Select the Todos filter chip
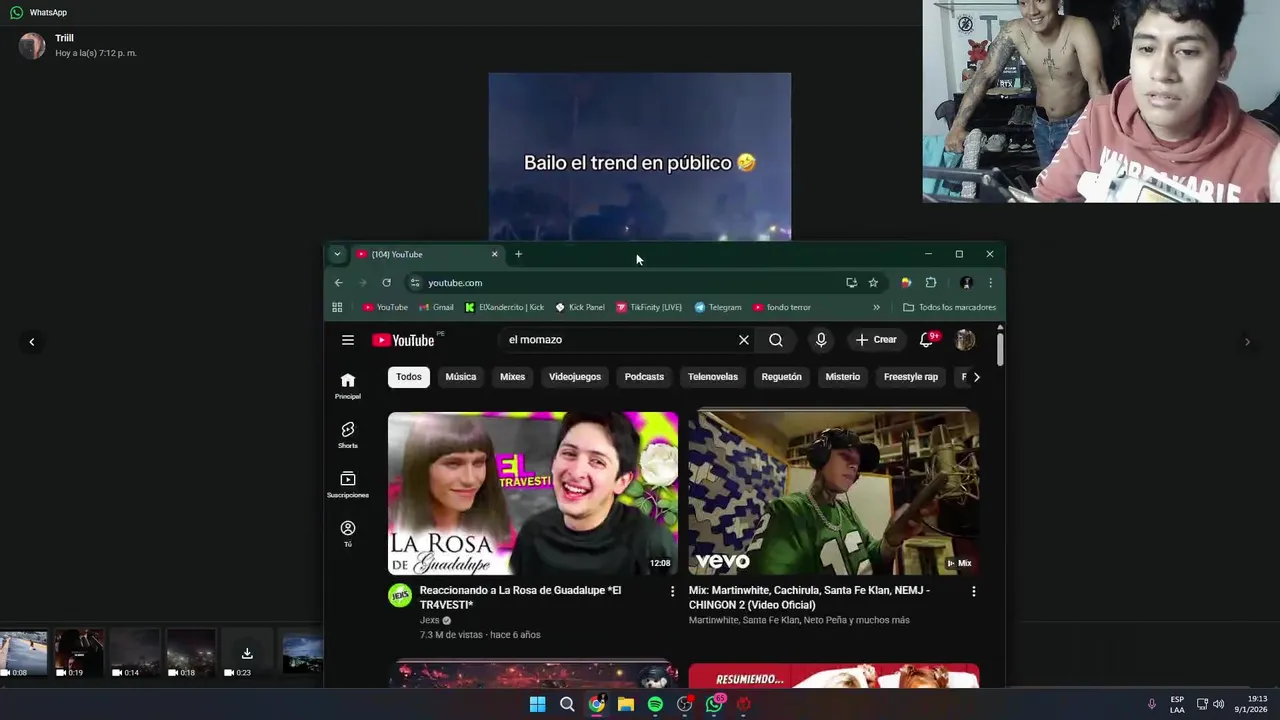This screenshot has width=1280, height=720. 409,377
